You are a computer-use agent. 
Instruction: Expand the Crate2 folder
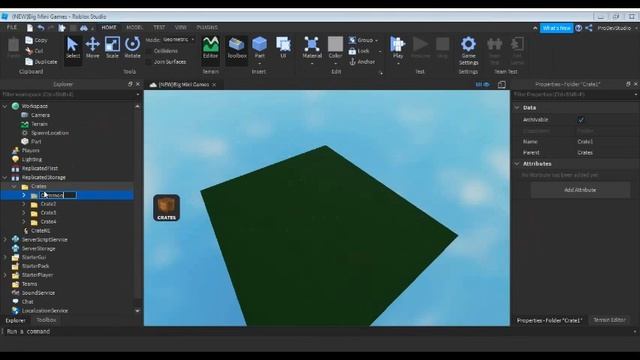(24, 204)
